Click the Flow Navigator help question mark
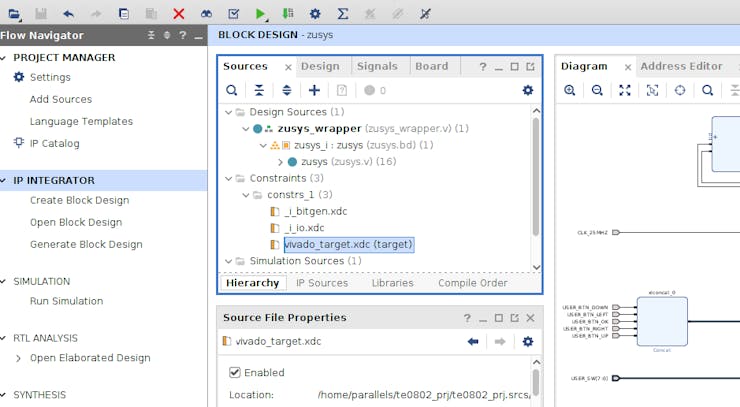 click(x=183, y=35)
